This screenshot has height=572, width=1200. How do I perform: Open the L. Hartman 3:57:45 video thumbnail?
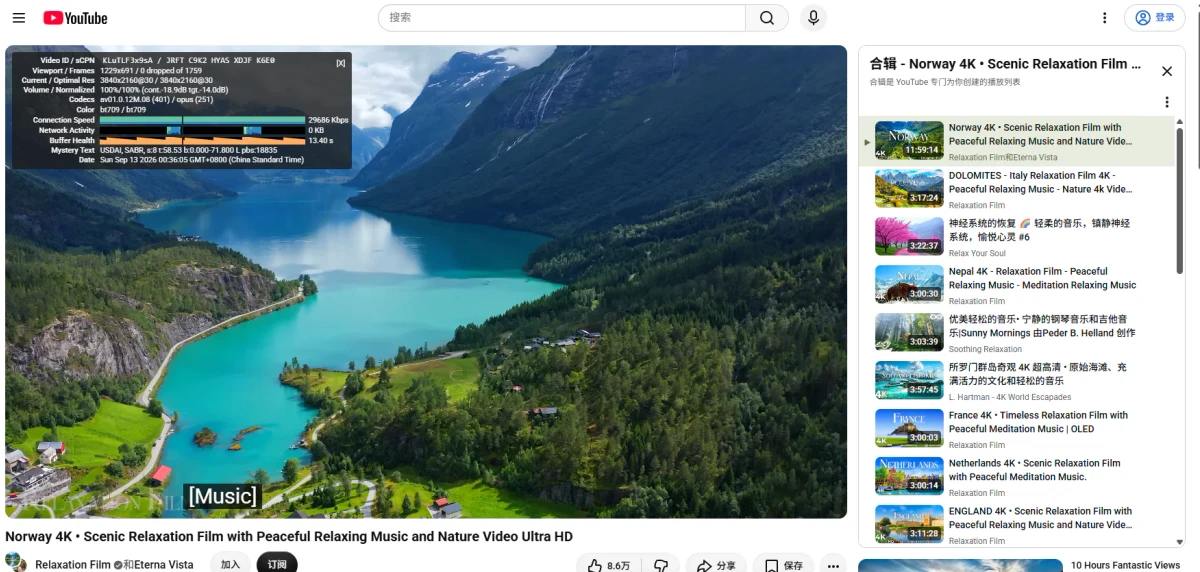[x=909, y=381]
